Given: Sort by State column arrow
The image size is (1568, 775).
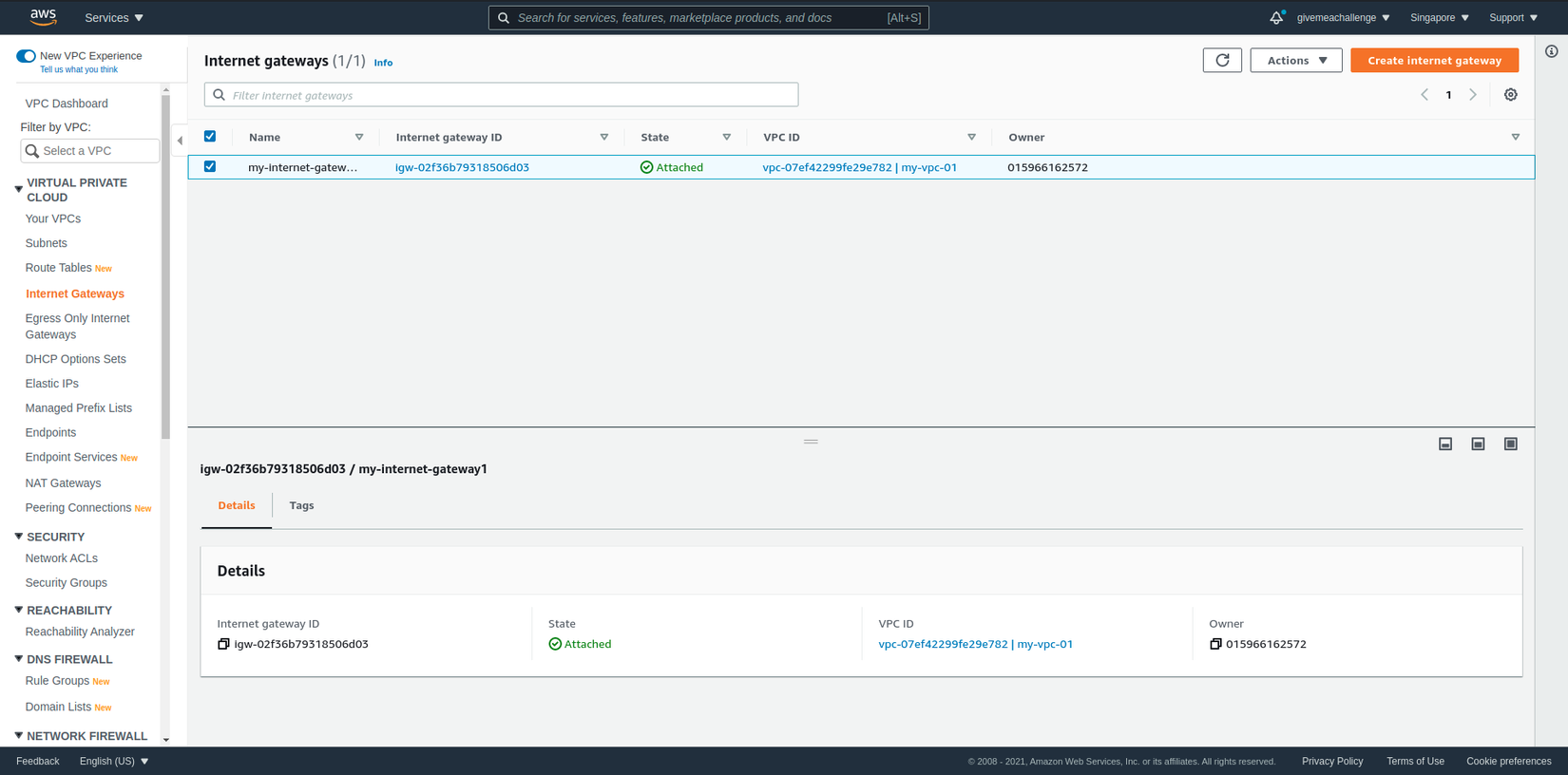Looking at the screenshot, I should (727, 137).
